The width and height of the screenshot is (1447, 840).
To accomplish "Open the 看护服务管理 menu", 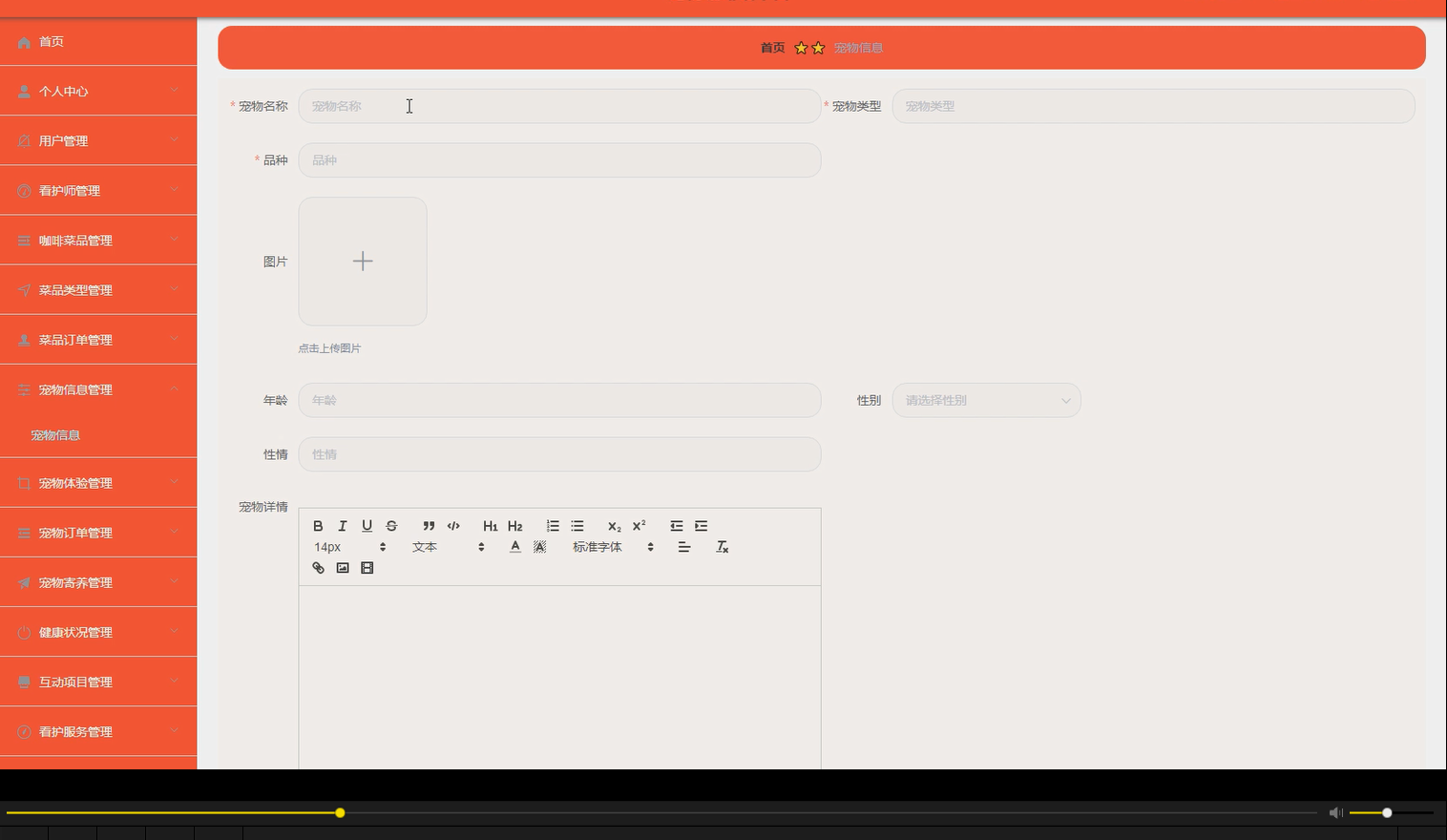I will tap(98, 731).
